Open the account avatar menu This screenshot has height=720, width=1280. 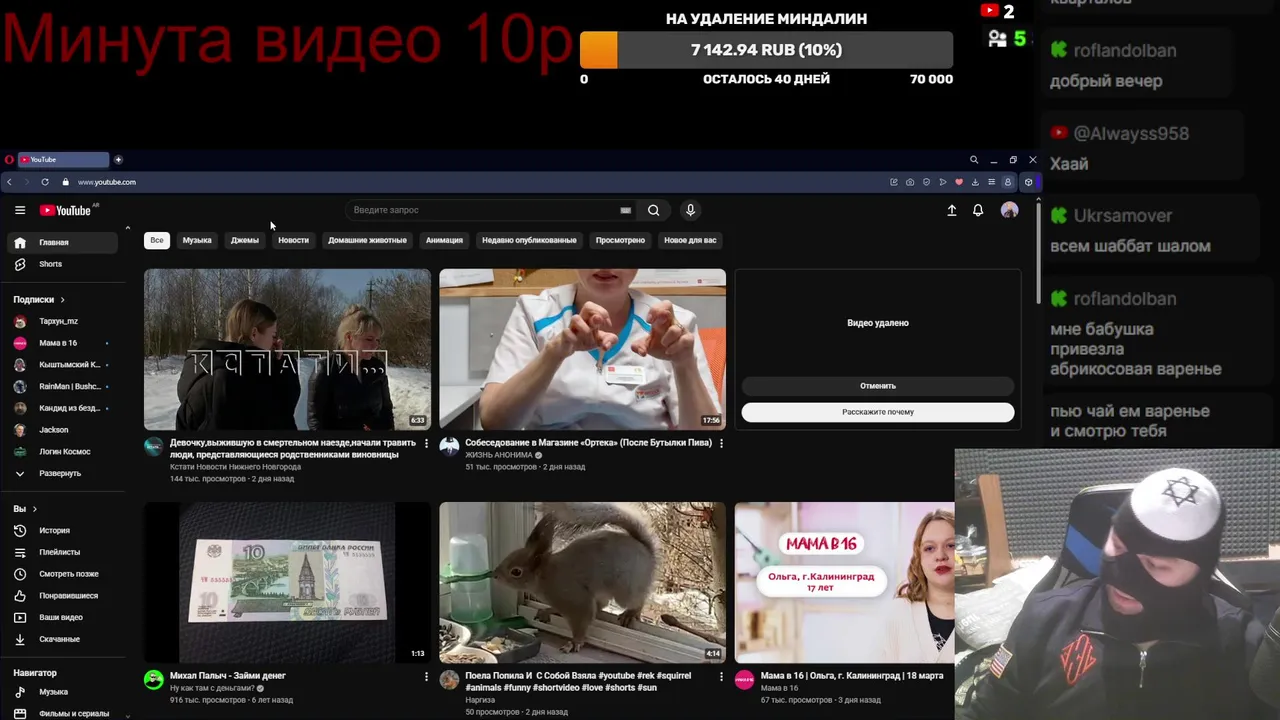[1010, 210]
